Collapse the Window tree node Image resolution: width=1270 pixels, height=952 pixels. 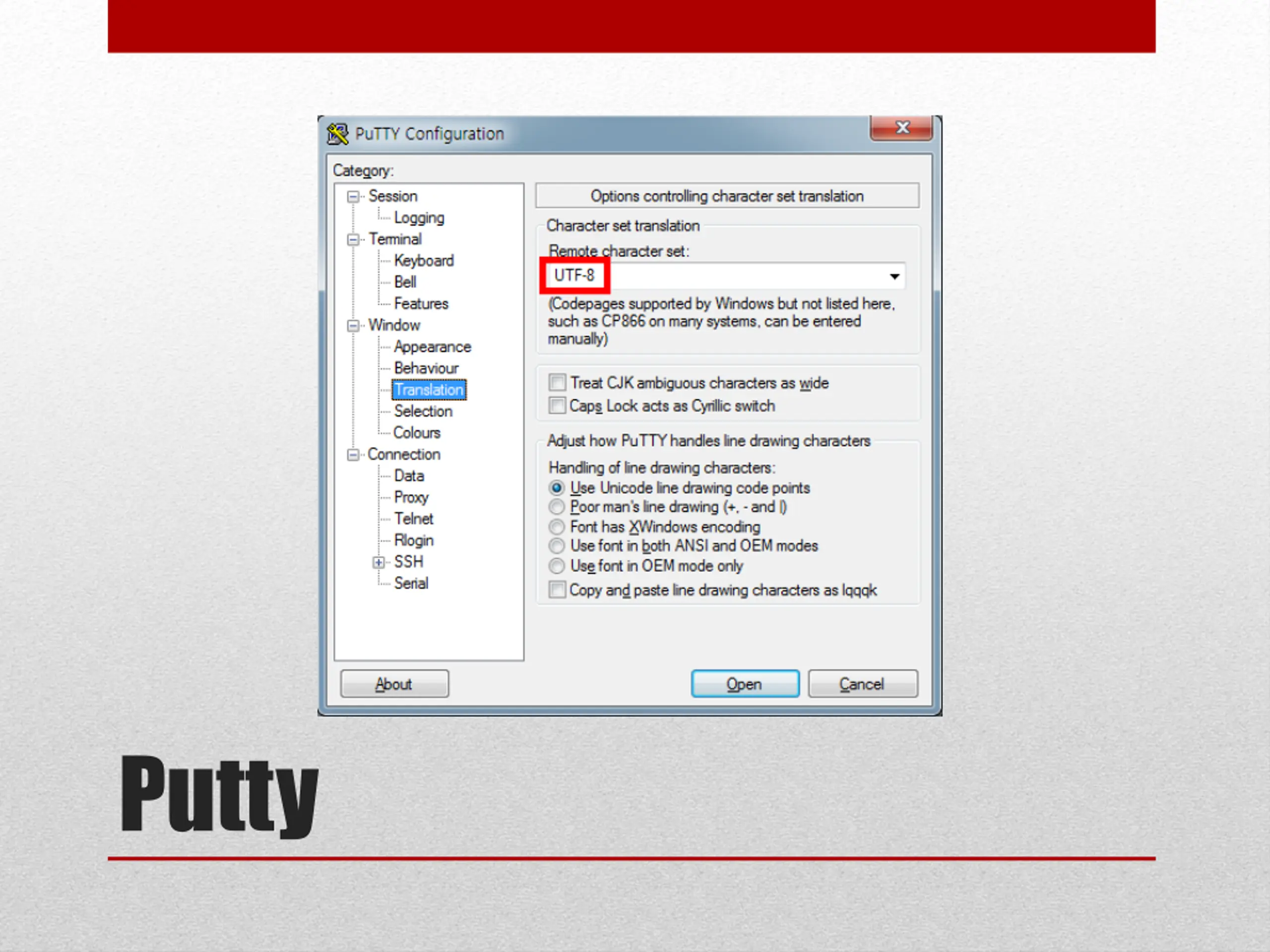pyautogui.click(x=353, y=326)
